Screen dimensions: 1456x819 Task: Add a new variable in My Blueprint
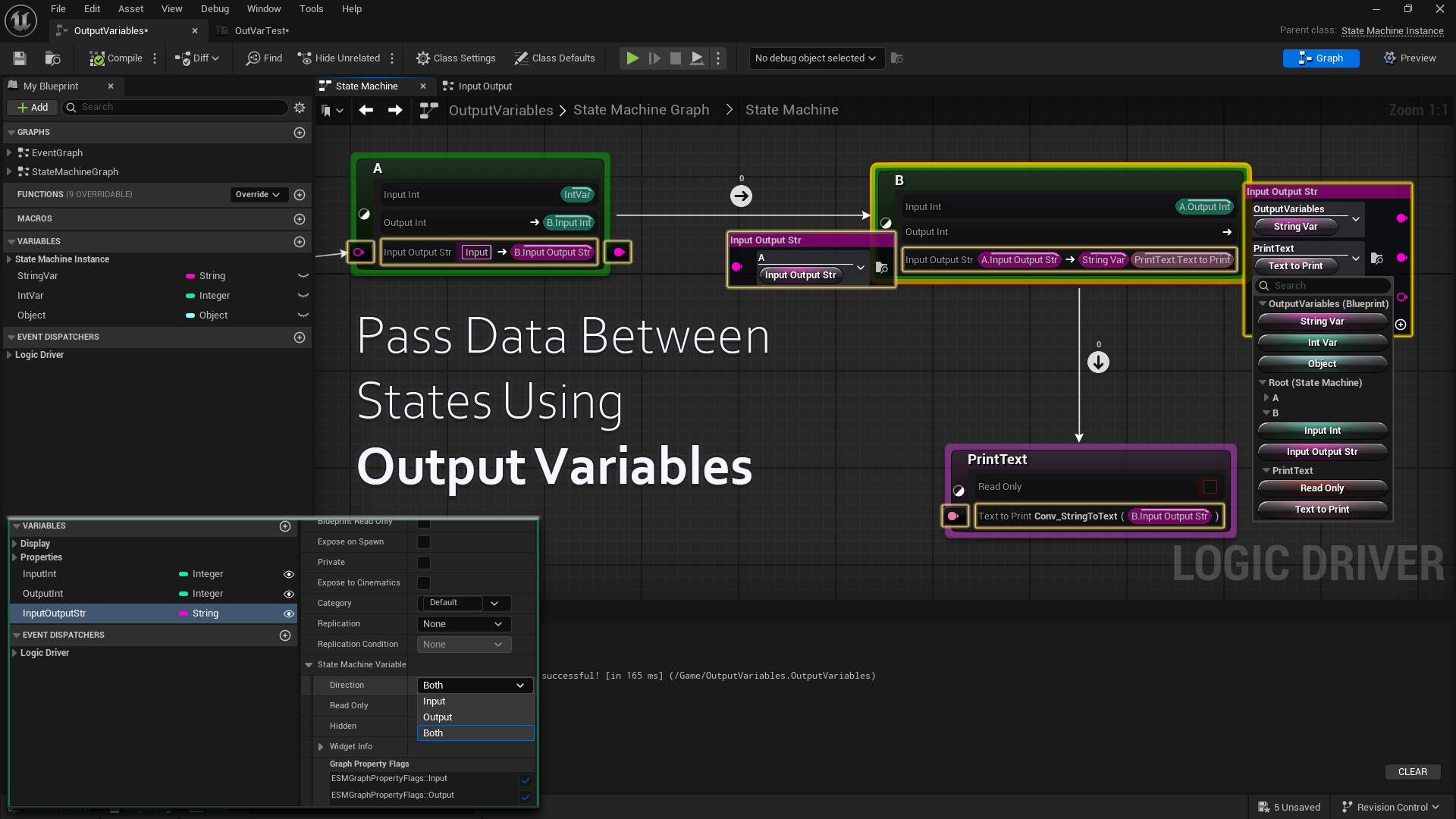(x=300, y=242)
